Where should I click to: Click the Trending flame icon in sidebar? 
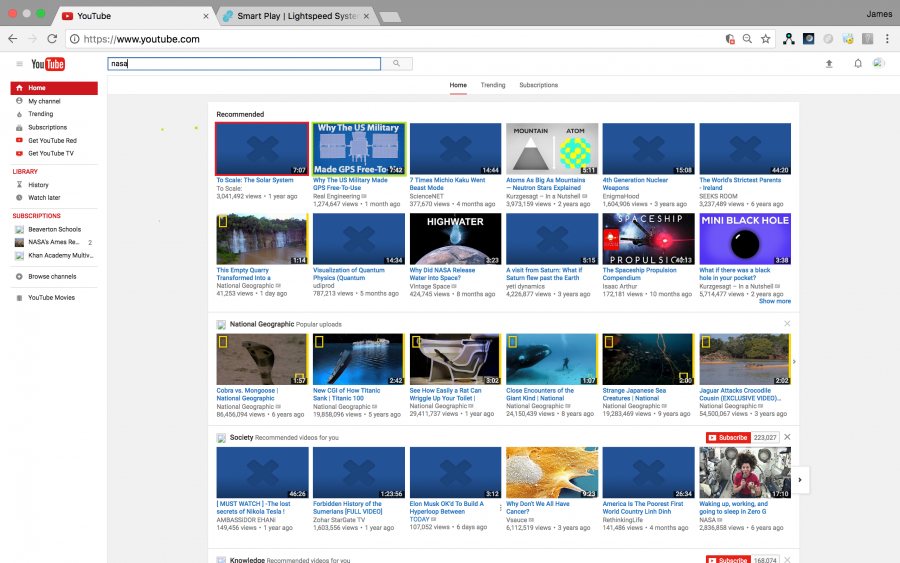[x=19, y=114]
